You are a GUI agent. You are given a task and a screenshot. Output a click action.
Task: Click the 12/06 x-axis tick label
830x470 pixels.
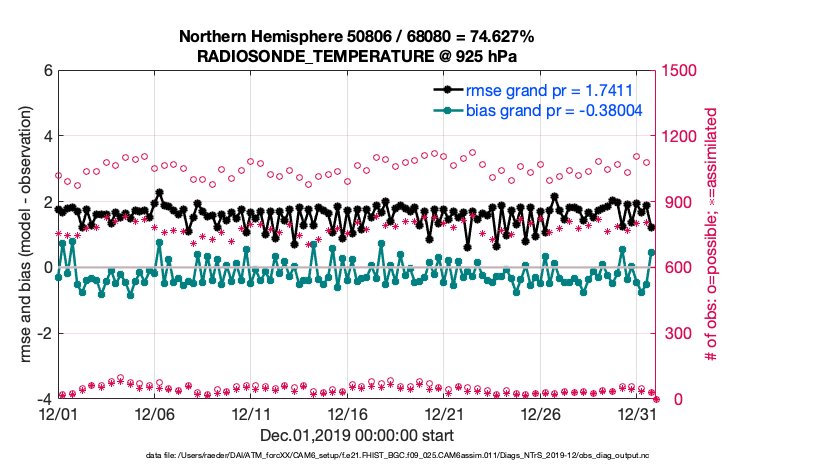coord(155,413)
